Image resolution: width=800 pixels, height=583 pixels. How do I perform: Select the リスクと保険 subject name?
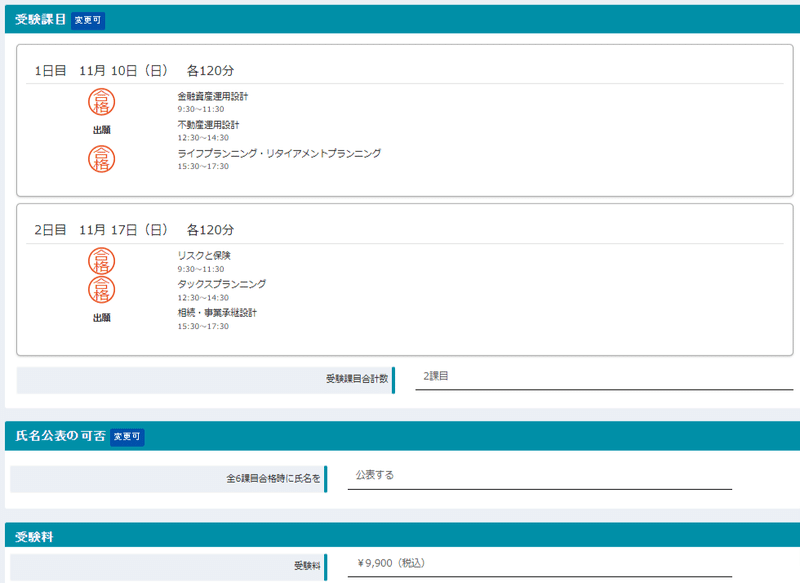203,255
